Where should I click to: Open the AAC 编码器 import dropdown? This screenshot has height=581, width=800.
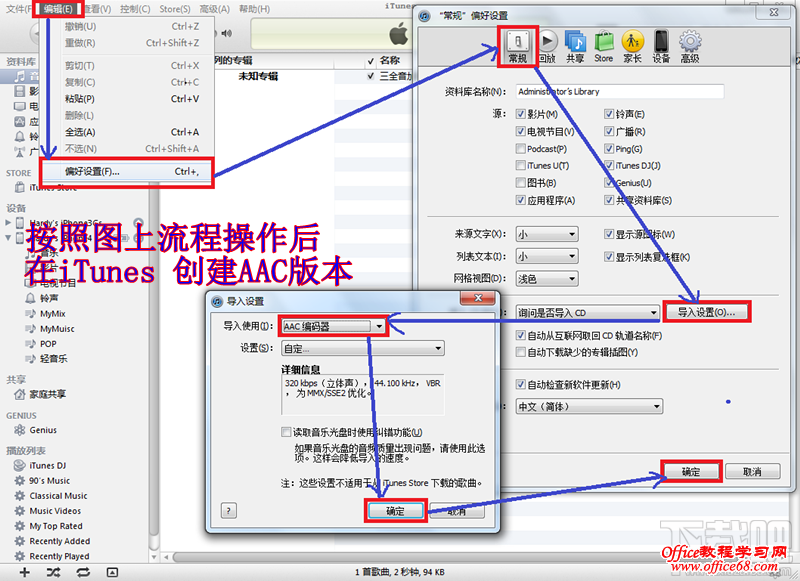point(333,326)
